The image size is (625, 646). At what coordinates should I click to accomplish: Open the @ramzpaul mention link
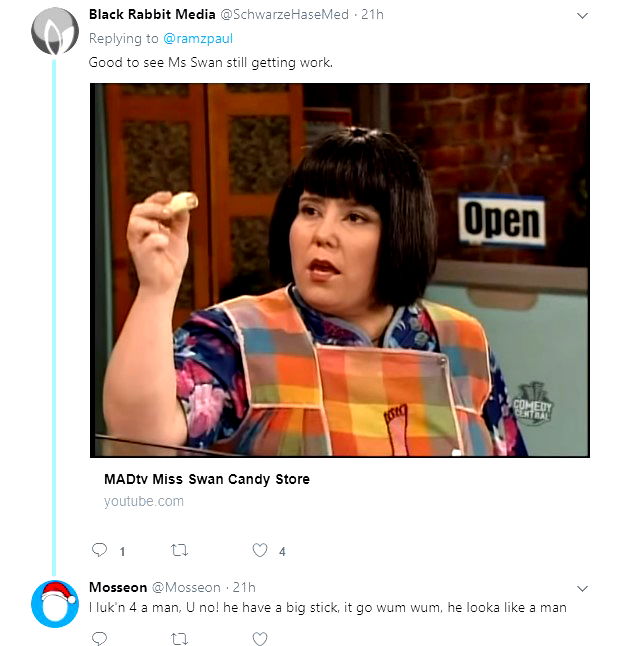[198, 39]
